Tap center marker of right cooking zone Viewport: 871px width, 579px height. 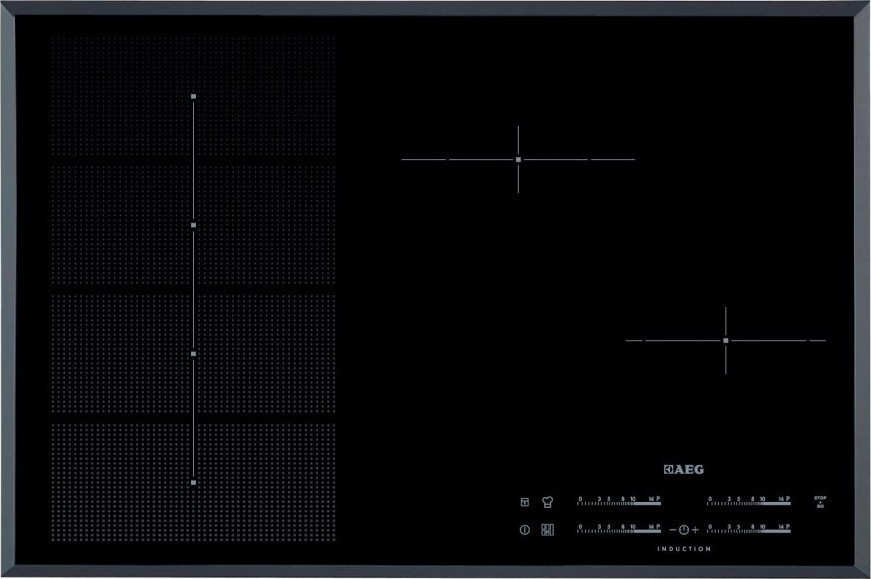point(726,340)
